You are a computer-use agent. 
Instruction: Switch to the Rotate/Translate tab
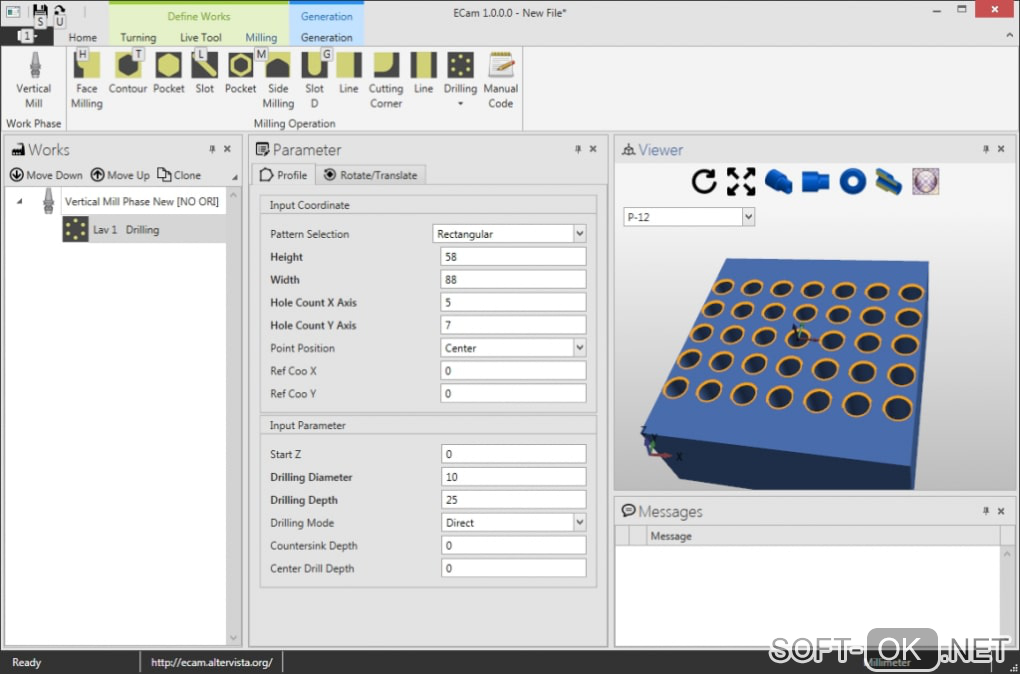point(371,175)
